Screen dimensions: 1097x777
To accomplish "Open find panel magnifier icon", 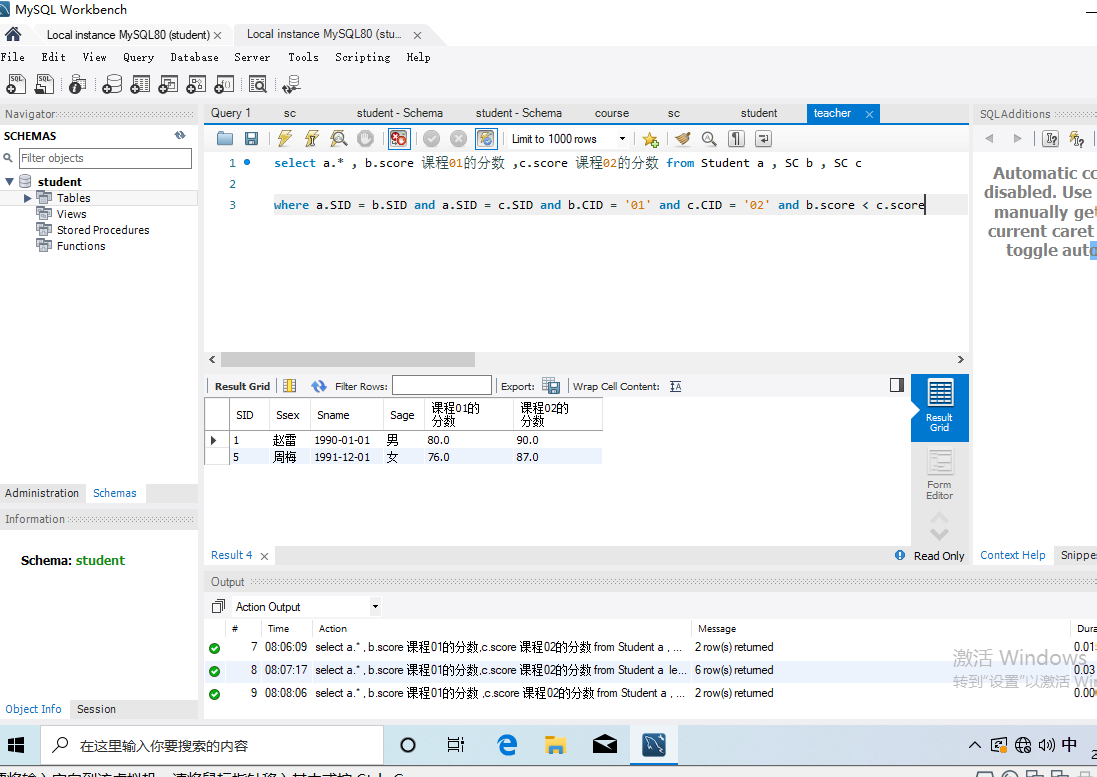I will (x=709, y=138).
